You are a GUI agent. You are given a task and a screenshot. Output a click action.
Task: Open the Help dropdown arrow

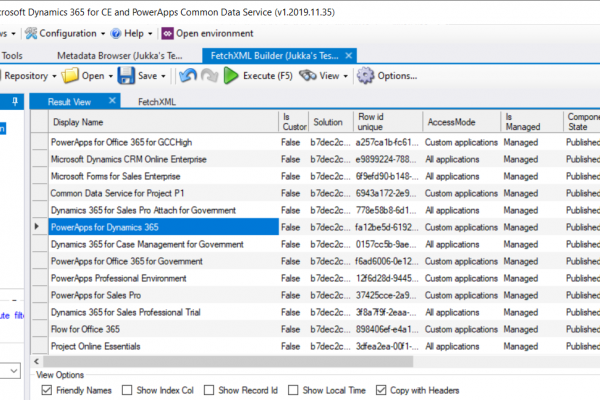pos(150,34)
